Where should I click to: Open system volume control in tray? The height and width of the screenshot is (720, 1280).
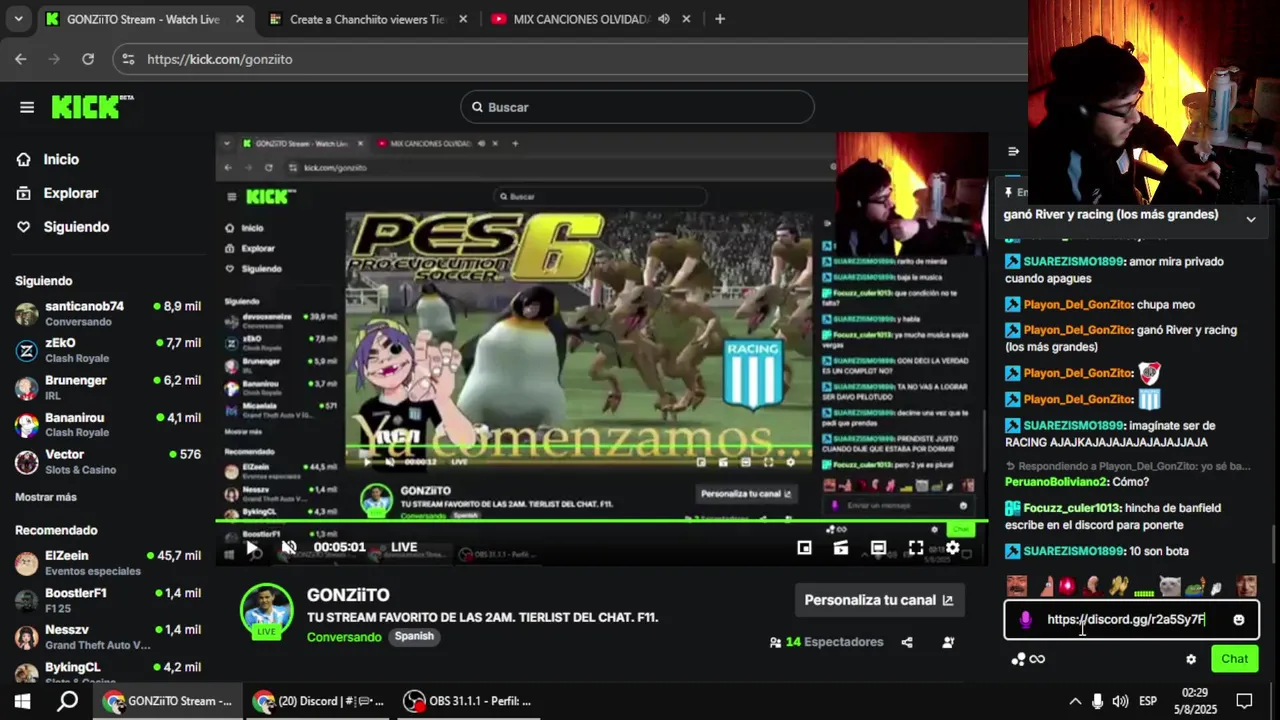click(1120, 701)
